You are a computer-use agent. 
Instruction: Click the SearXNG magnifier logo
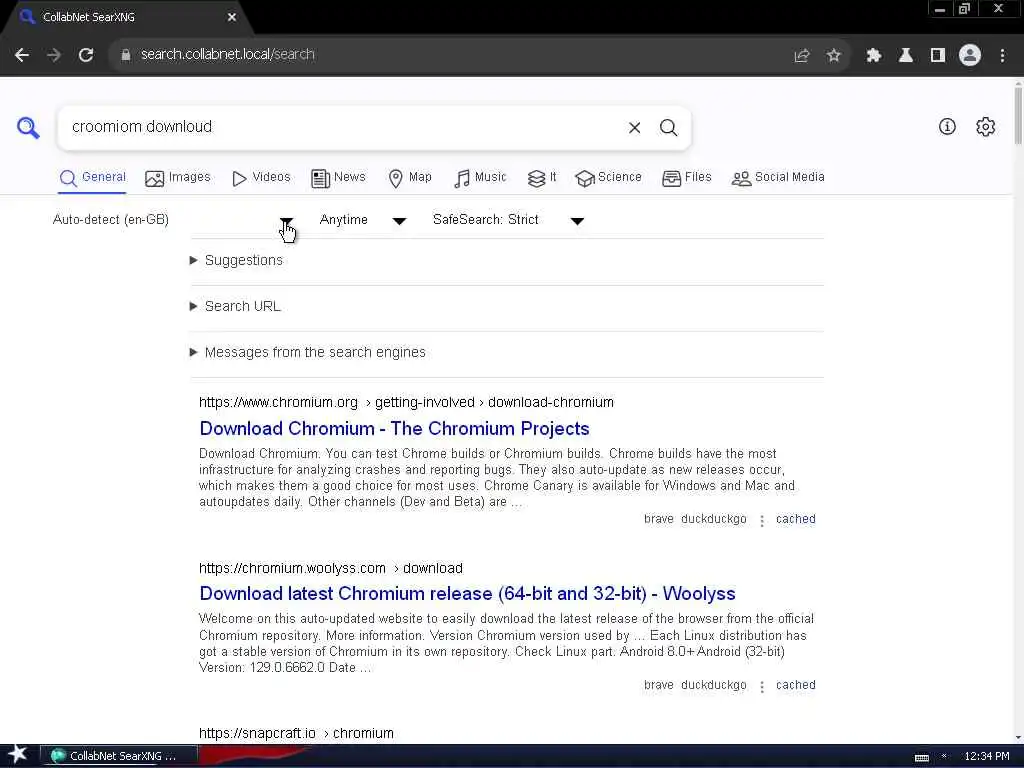pos(28,127)
